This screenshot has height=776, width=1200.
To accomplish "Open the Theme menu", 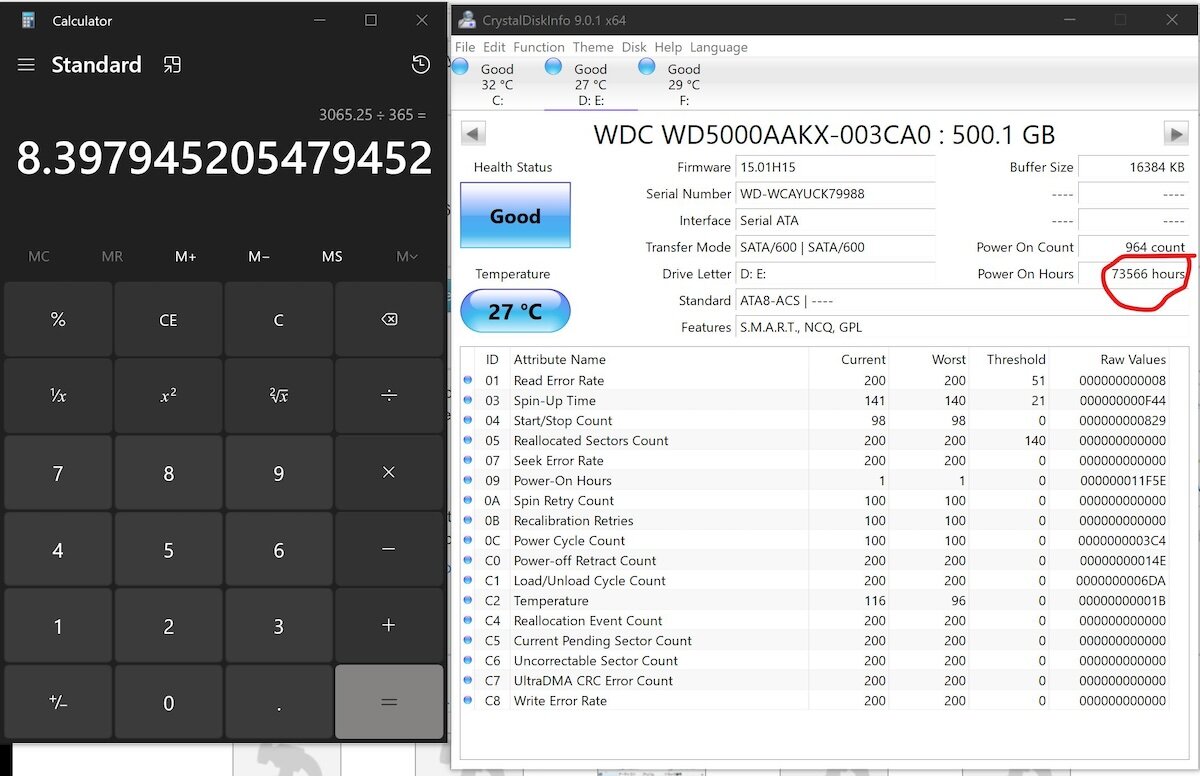I will pyautogui.click(x=593, y=47).
